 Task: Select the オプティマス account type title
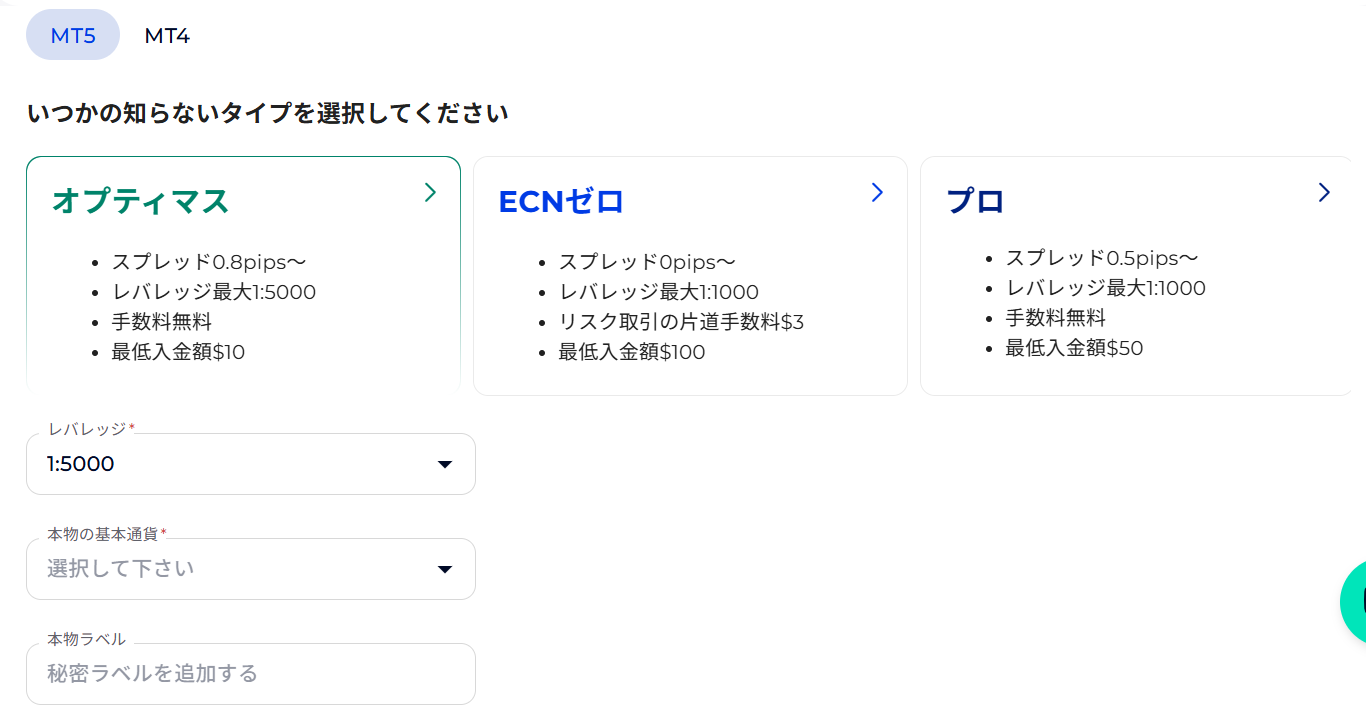(x=140, y=201)
